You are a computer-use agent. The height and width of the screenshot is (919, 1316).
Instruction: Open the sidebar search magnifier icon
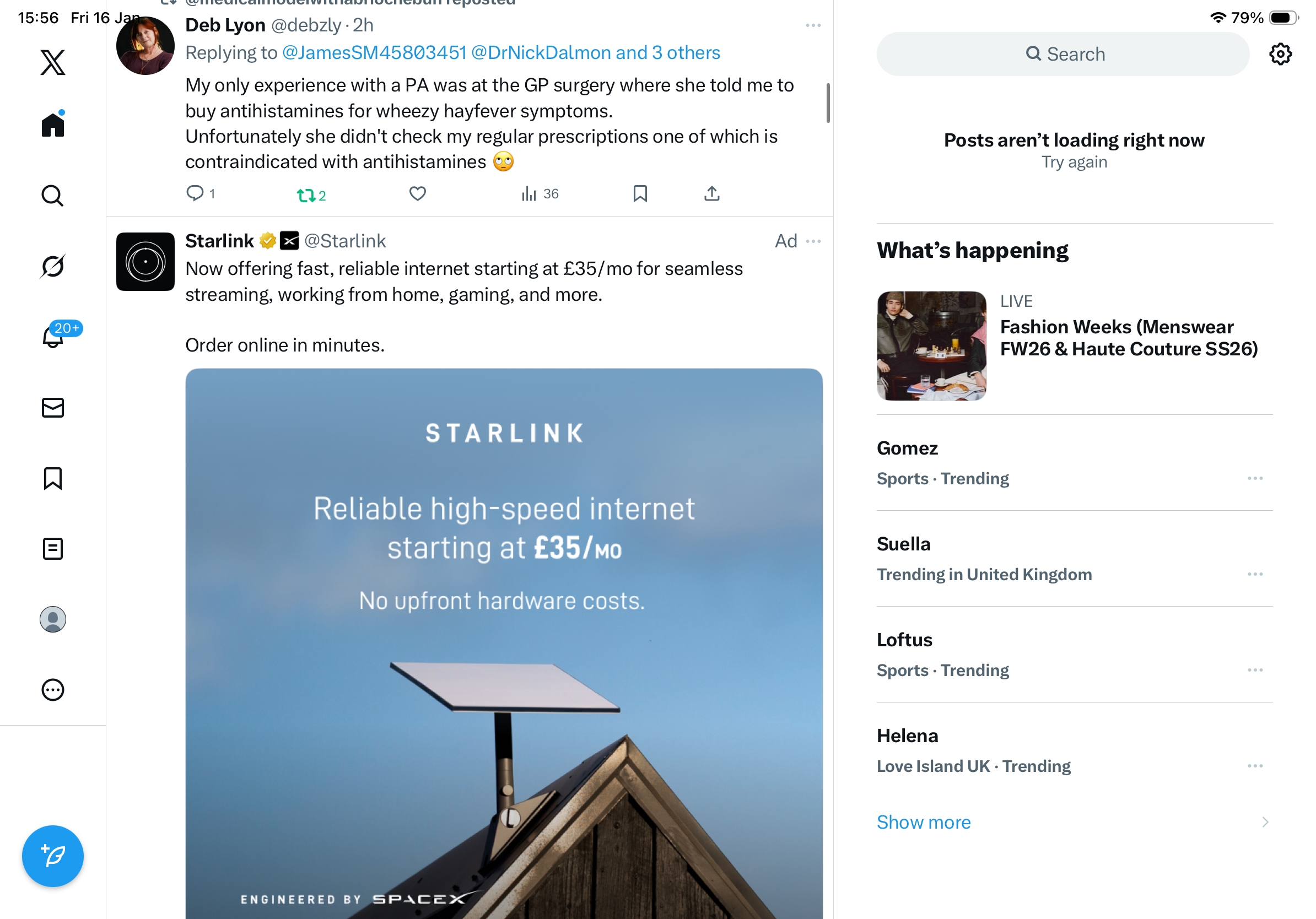pyautogui.click(x=53, y=196)
